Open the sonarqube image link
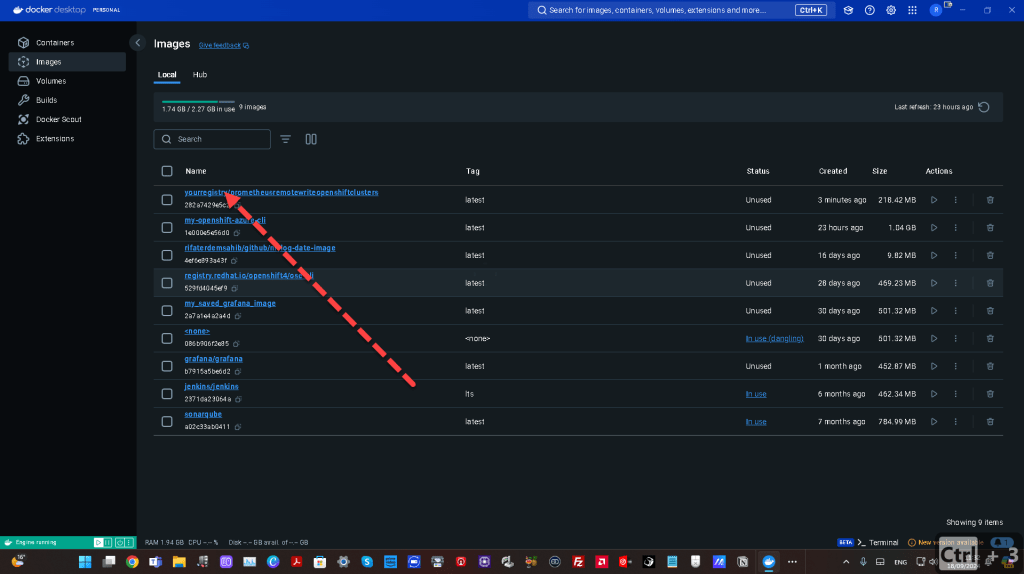 click(203, 414)
